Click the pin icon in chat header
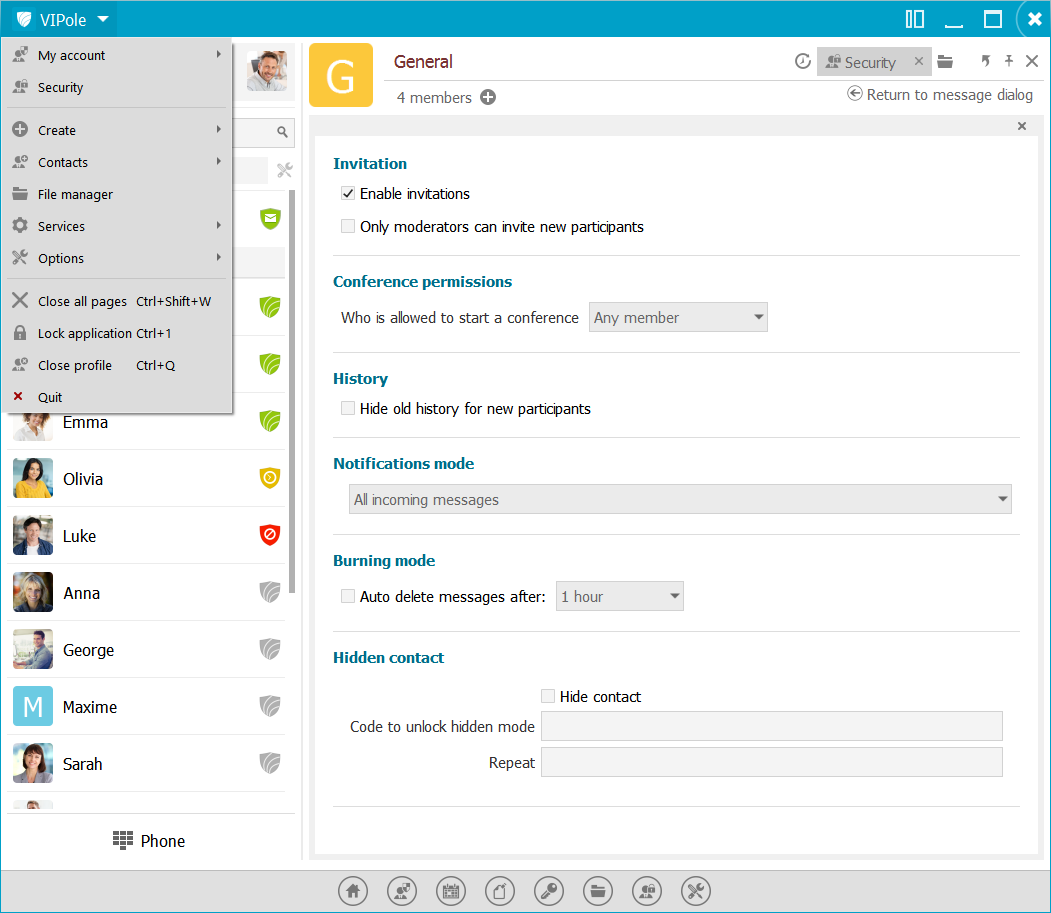 coord(1009,61)
